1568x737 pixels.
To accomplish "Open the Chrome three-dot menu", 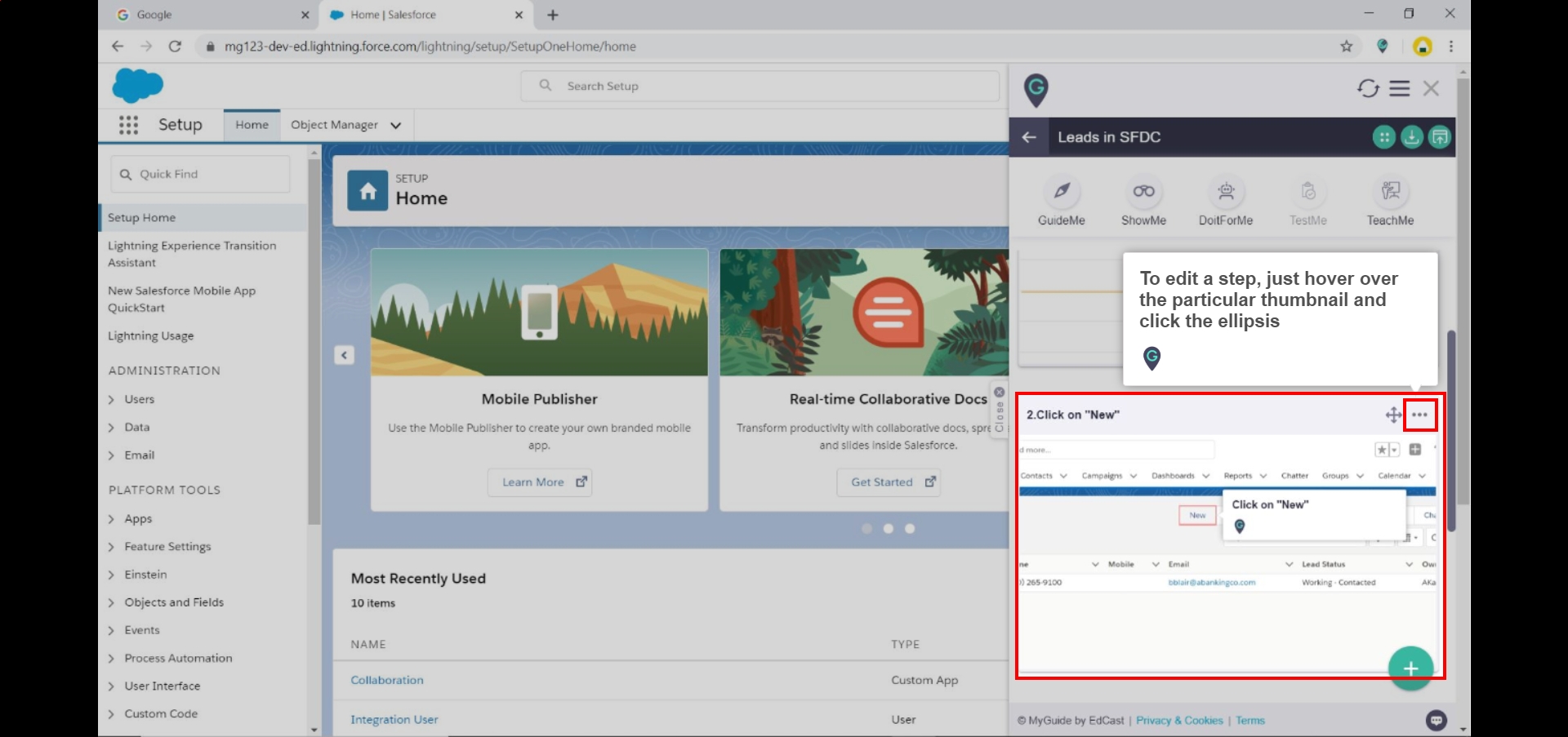I will click(x=1451, y=47).
